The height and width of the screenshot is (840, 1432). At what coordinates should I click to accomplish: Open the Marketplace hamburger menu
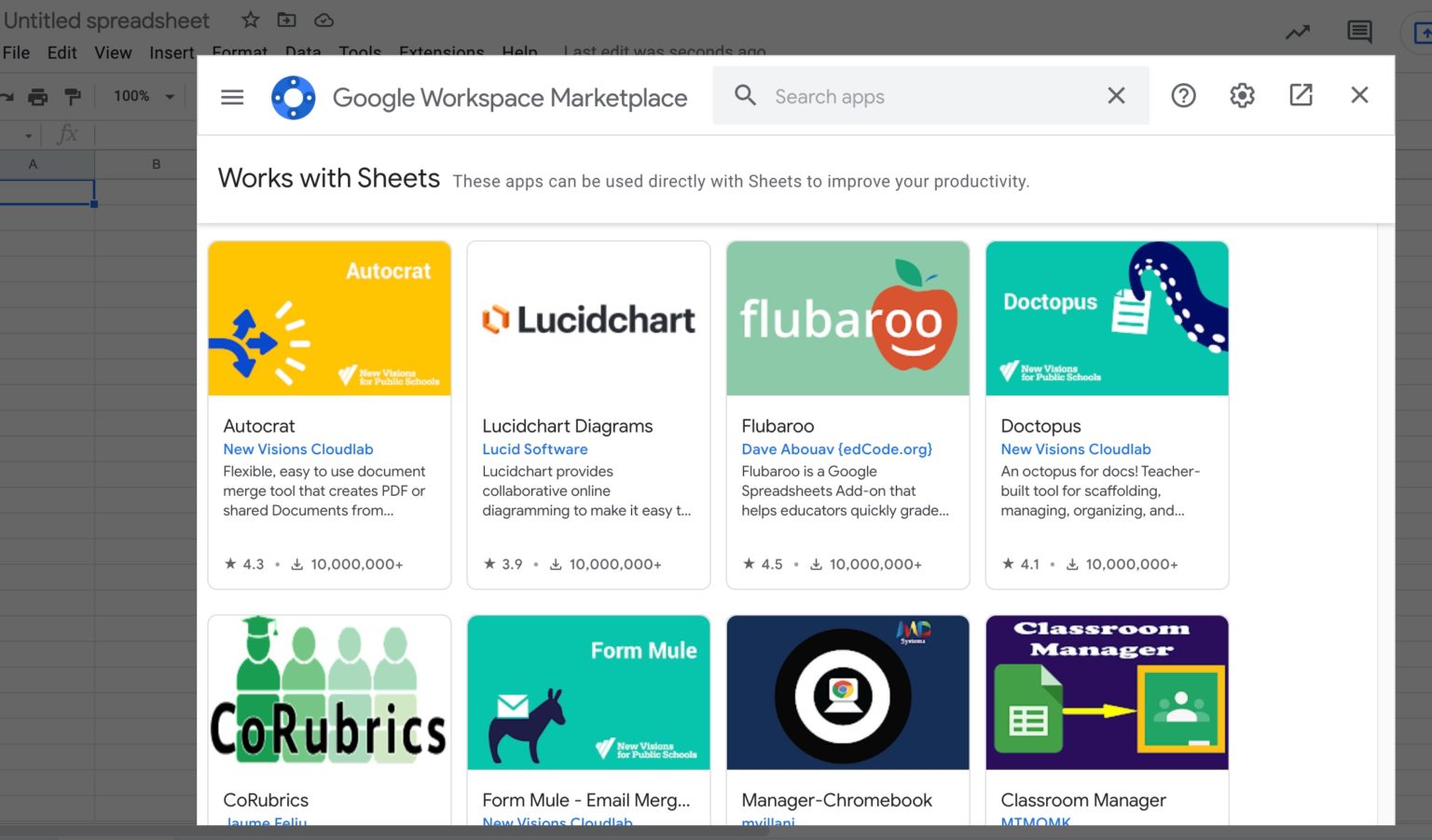[232, 97]
